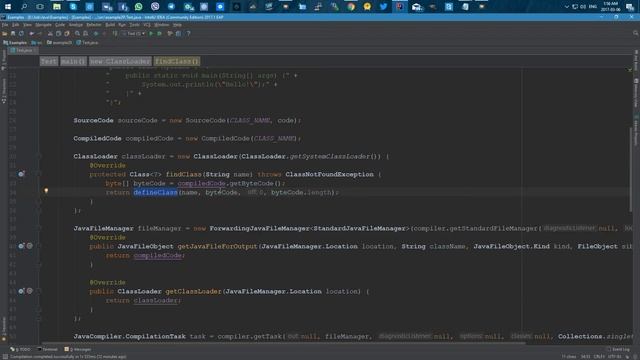The height and width of the screenshot is (360, 640).
Task: Open the Help menu
Action: click(177, 25)
